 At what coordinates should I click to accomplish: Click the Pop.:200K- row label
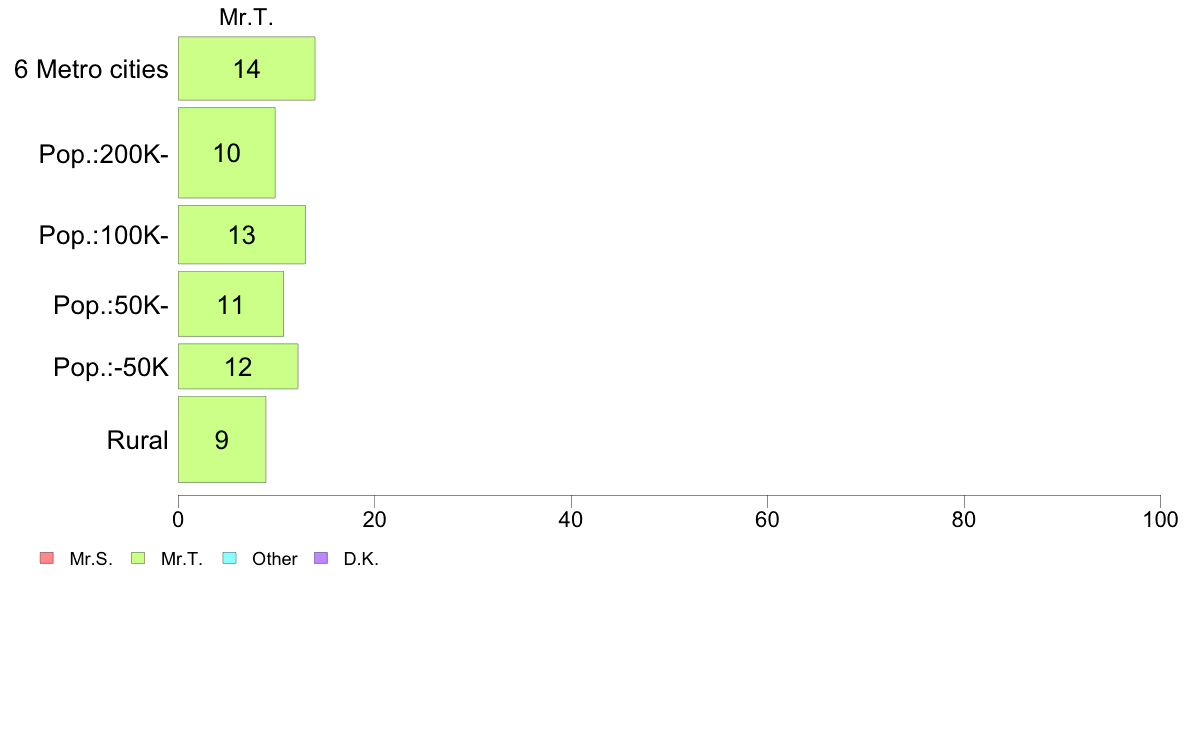104,154
